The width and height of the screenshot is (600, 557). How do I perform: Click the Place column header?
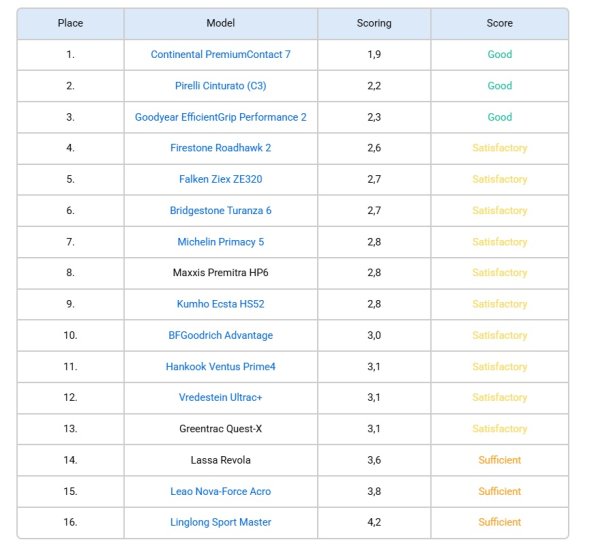coord(70,23)
